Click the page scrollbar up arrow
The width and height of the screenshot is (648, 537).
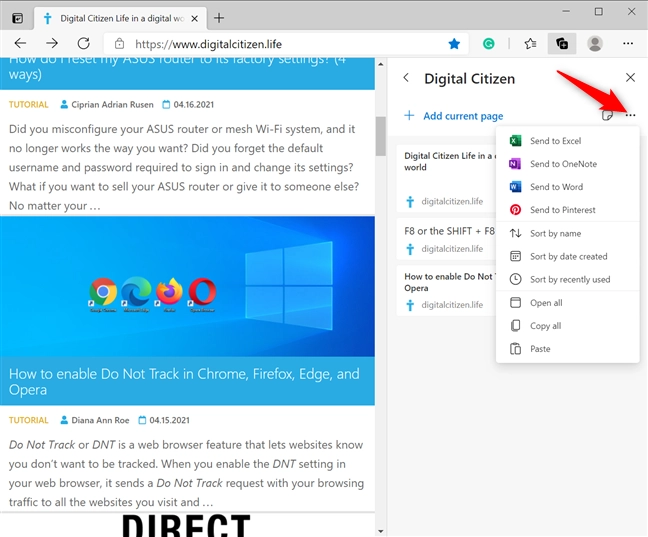click(381, 64)
